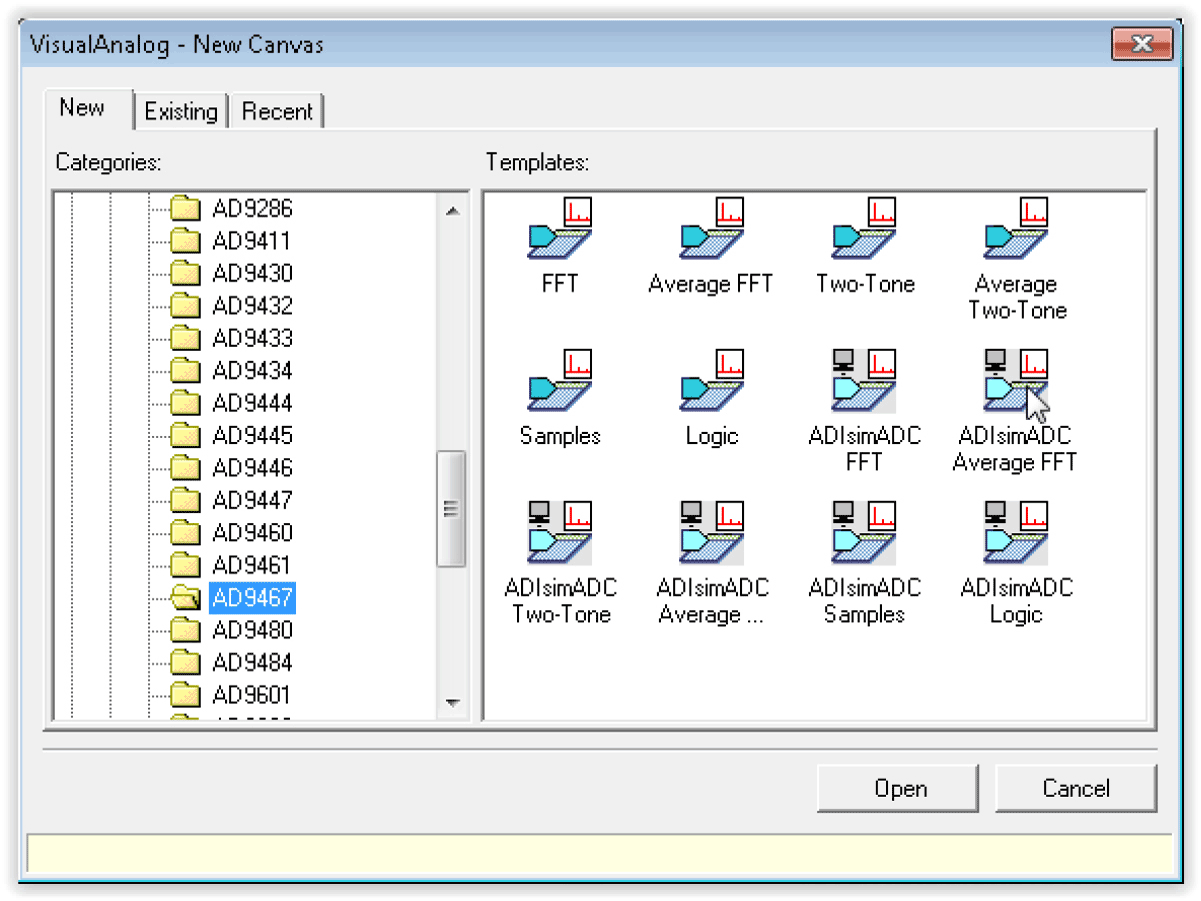Pick the Average Two-Tone template icon
Screen dimensions: 1201x901
coord(1016,229)
